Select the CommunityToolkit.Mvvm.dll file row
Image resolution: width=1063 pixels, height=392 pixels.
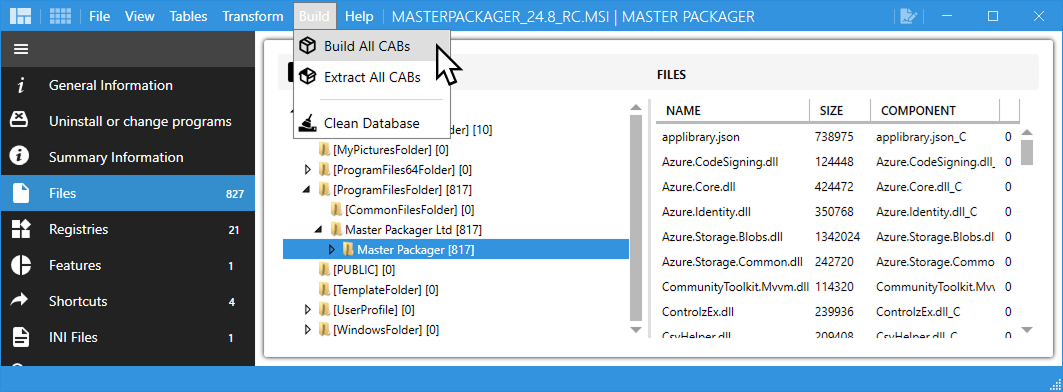(837, 287)
